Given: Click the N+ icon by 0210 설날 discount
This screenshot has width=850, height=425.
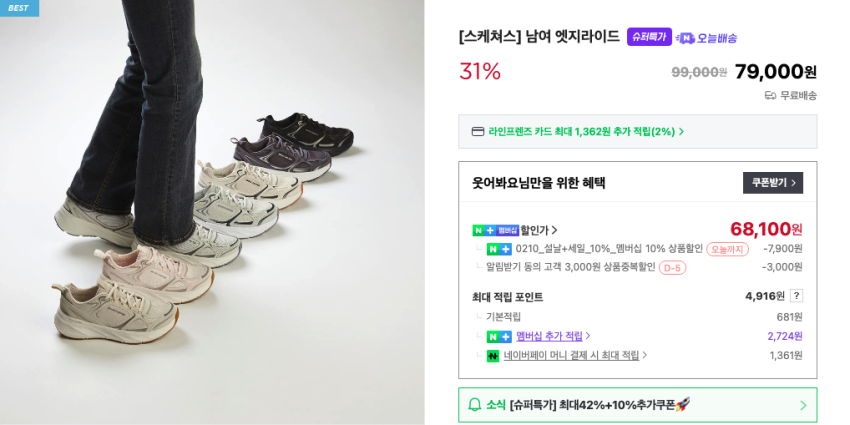Looking at the screenshot, I should point(499,249).
